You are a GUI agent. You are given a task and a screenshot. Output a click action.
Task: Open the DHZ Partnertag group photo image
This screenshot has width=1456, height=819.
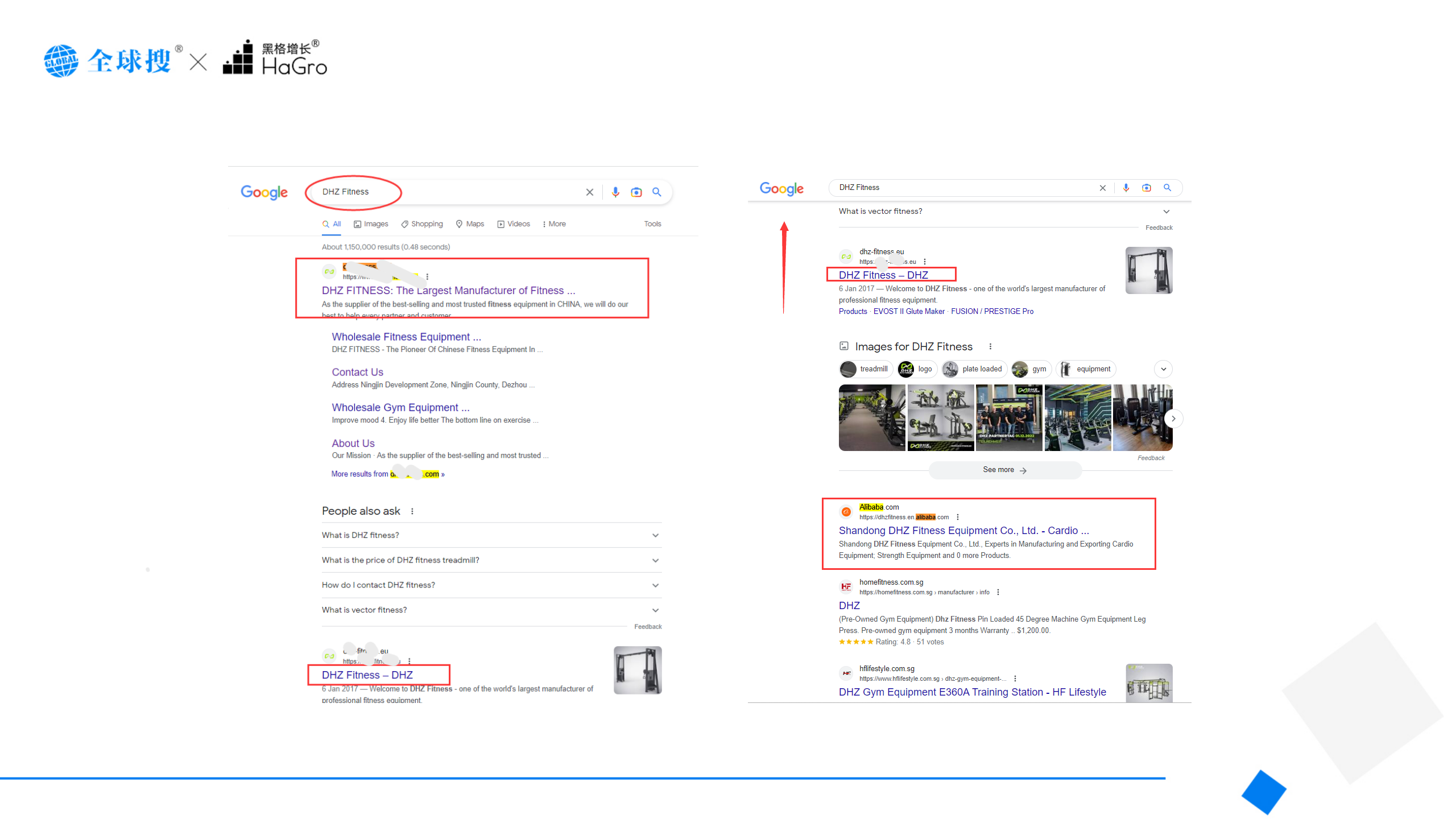coord(1009,417)
